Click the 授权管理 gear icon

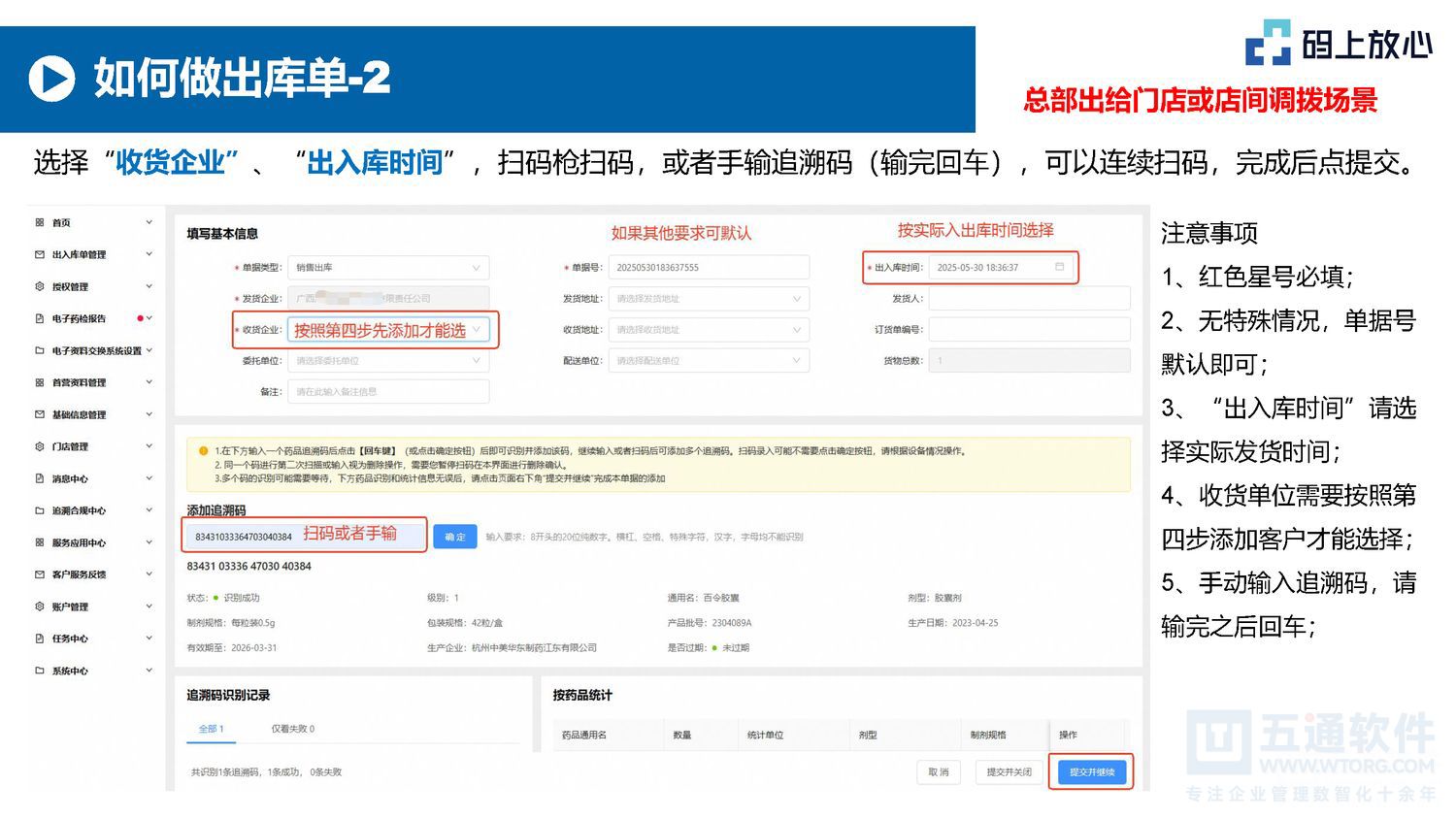[39, 286]
